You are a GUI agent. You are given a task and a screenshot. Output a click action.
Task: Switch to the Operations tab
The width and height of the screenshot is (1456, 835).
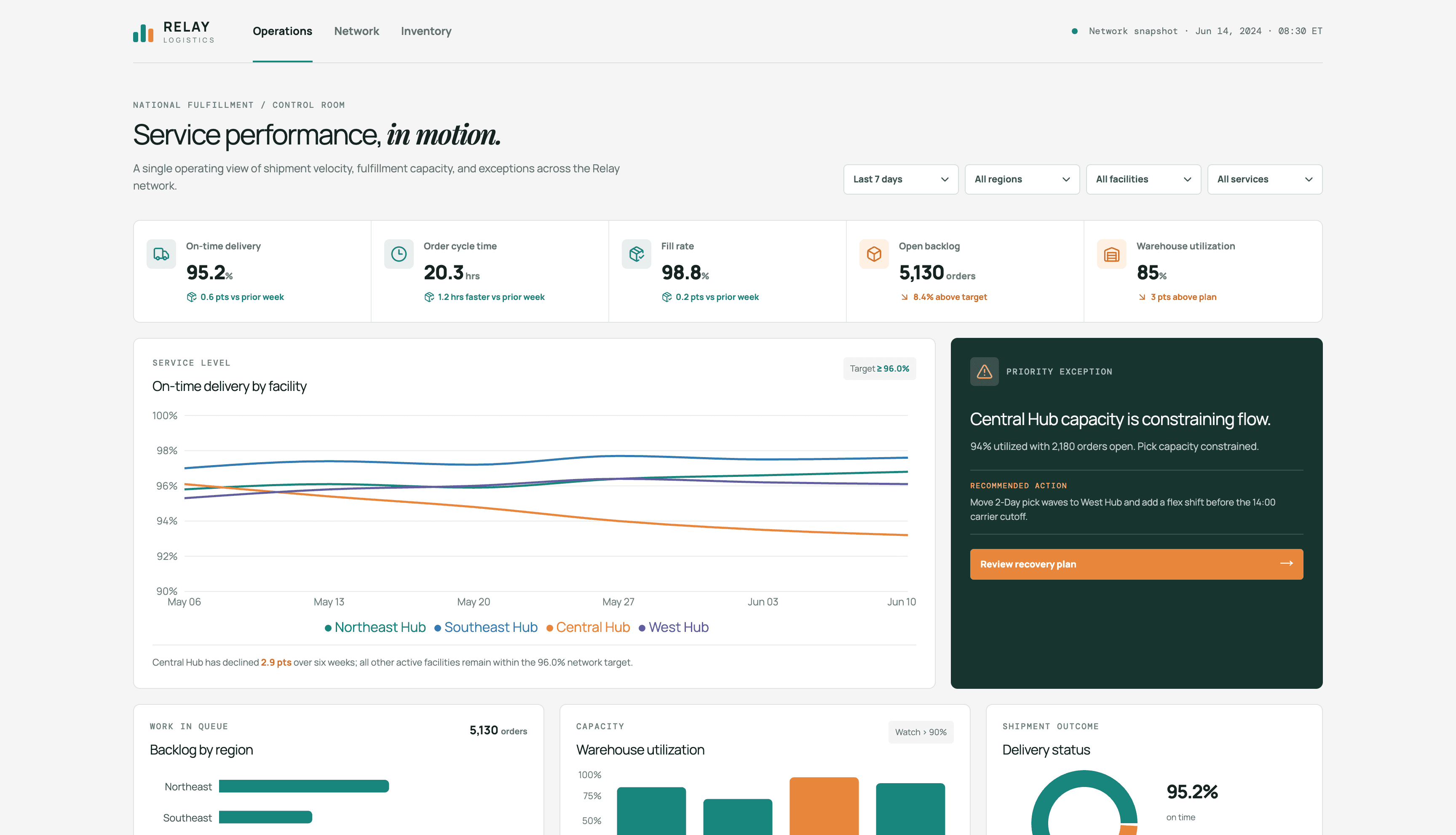click(x=282, y=31)
